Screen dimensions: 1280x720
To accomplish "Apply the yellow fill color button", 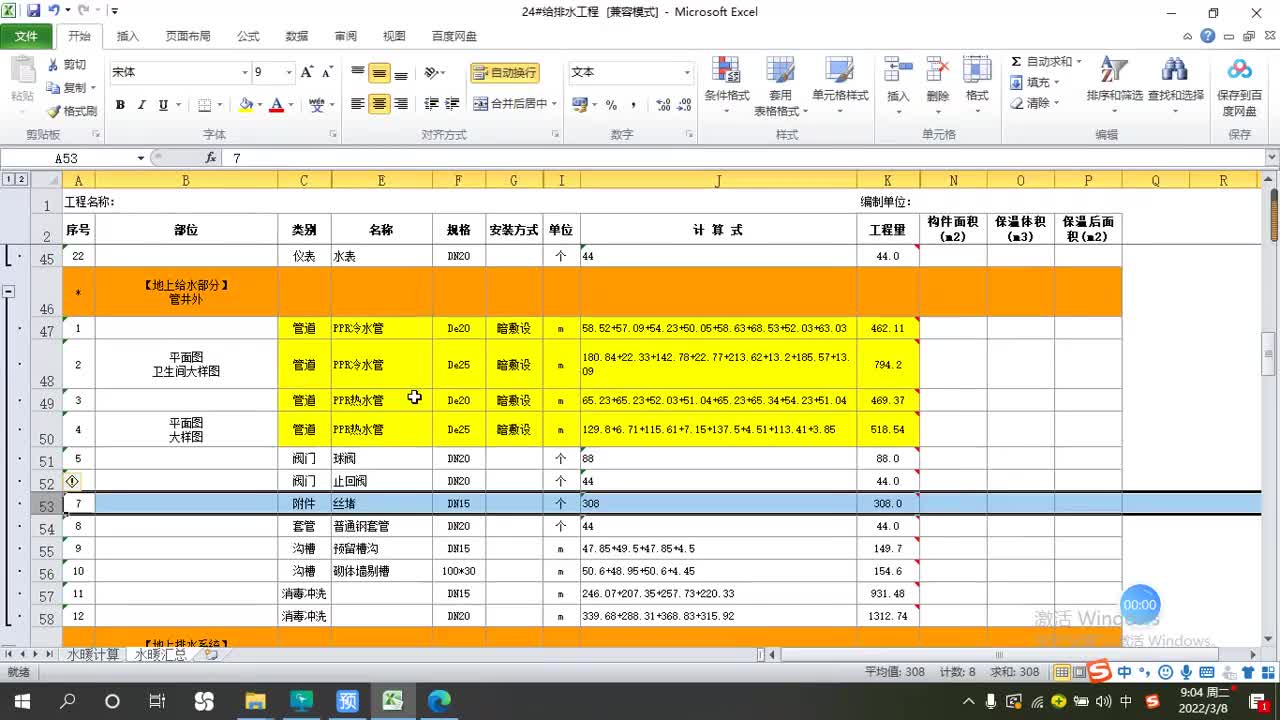I will (246, 104).
